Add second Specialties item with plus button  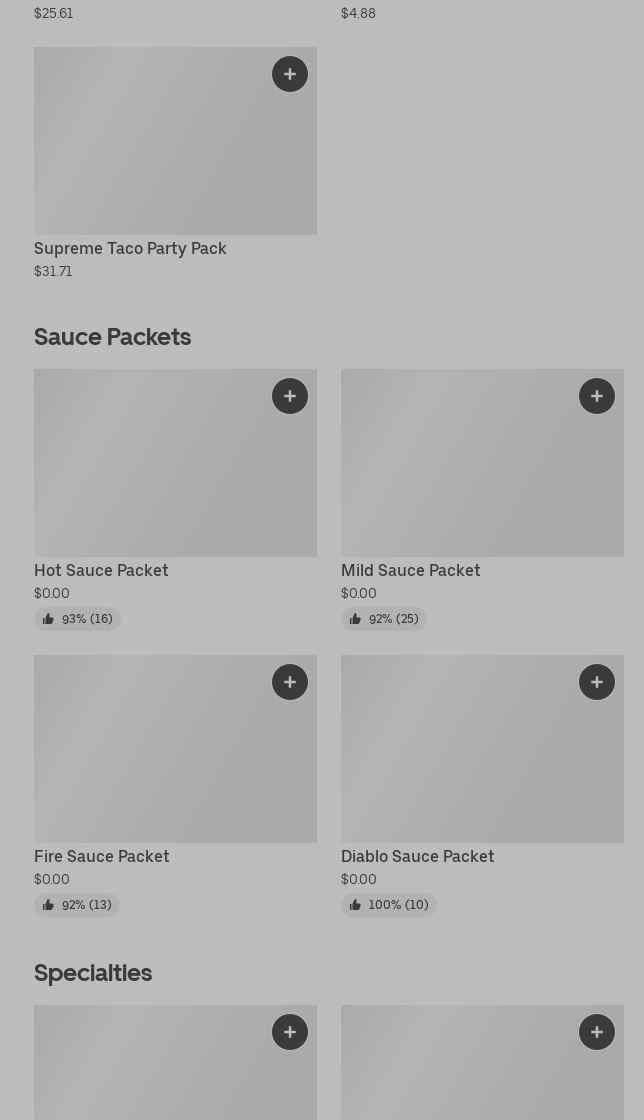(x=597, y=1032)
